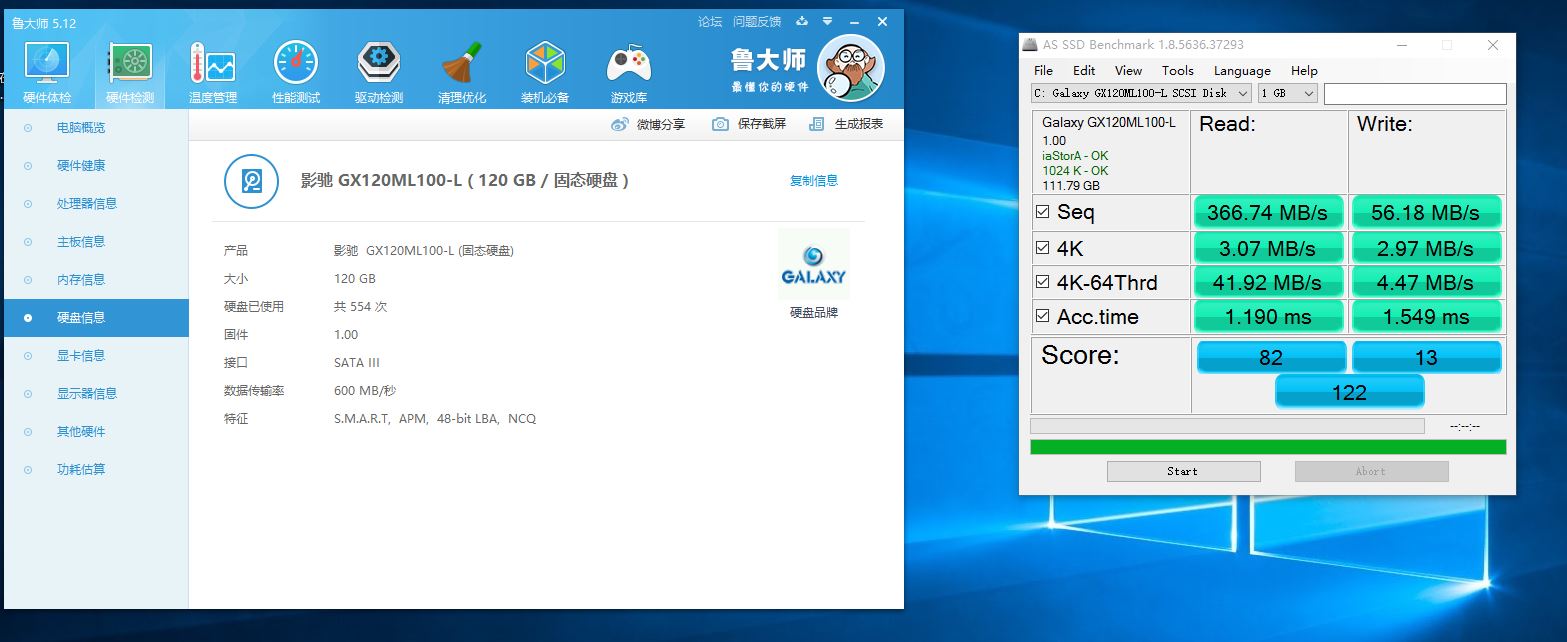
Task: Open File menu in AS SSD Benchmark
Action: (1043, 71)
